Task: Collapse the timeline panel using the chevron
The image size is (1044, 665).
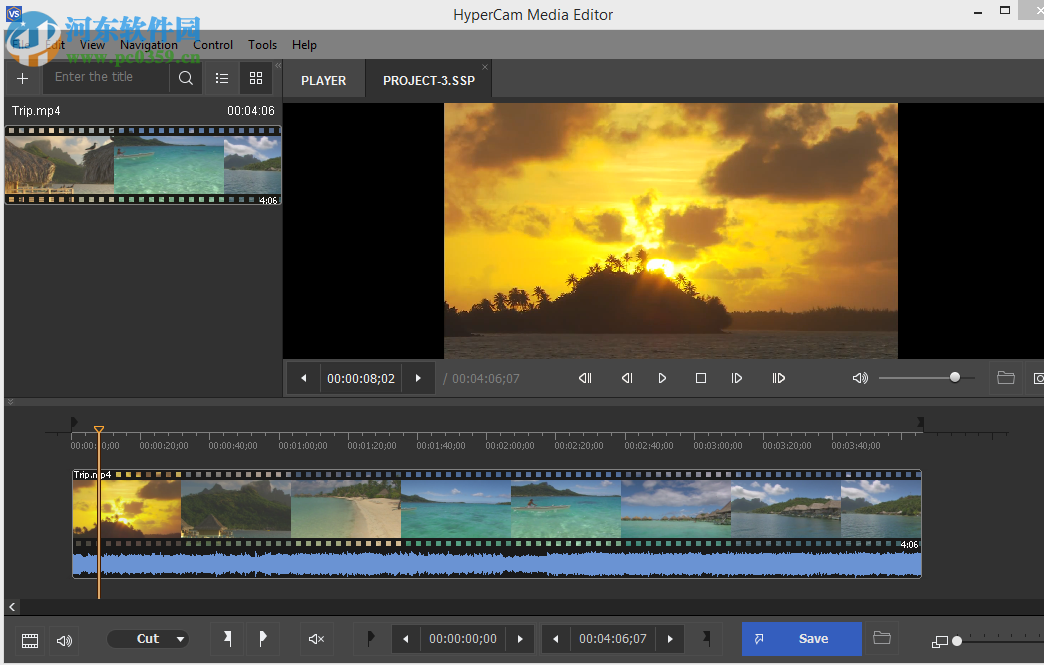Action: (x=10, y=402)
